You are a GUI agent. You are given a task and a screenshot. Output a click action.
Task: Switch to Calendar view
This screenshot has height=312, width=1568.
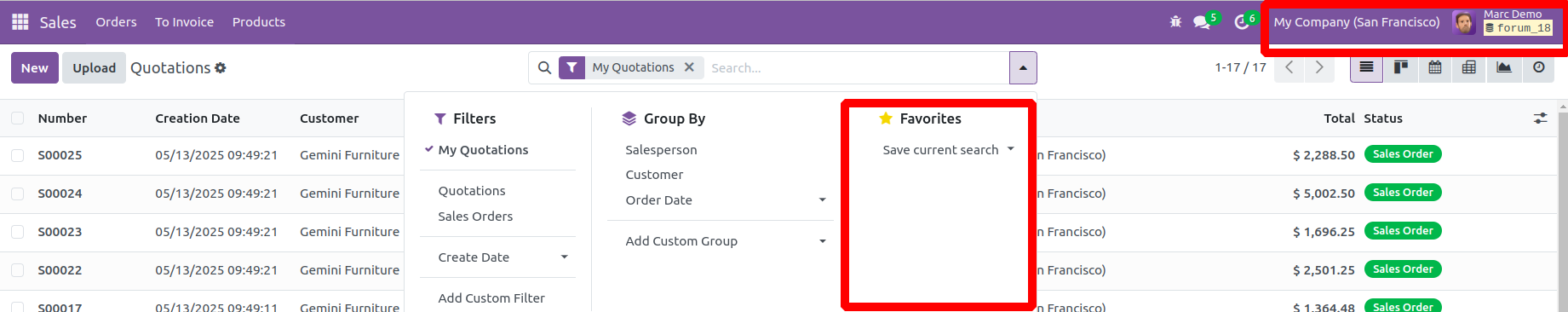pyautogui.click(x=1435, y=67)
